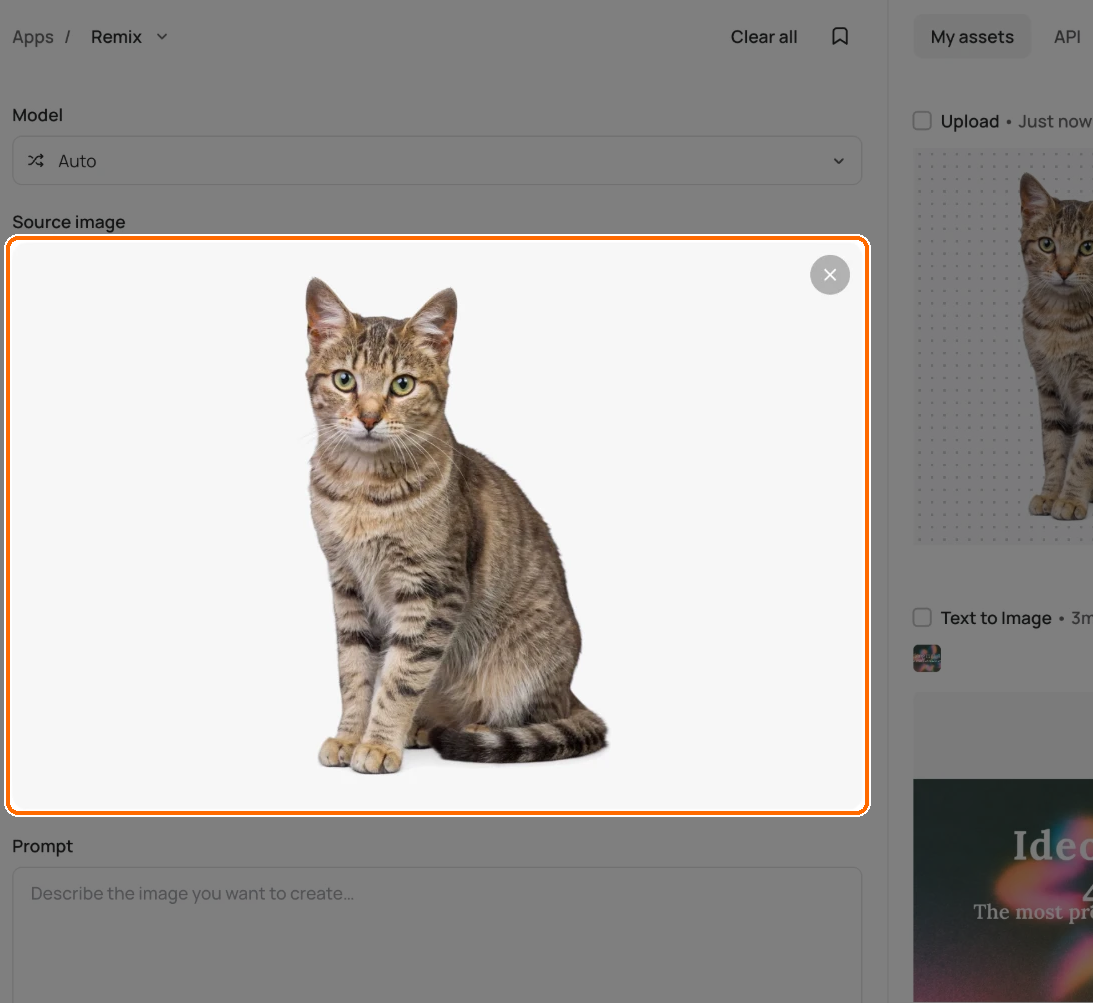Screen dimensions: 1093x1003
Task: Switch to the API tab
Action: [1067, 37]
